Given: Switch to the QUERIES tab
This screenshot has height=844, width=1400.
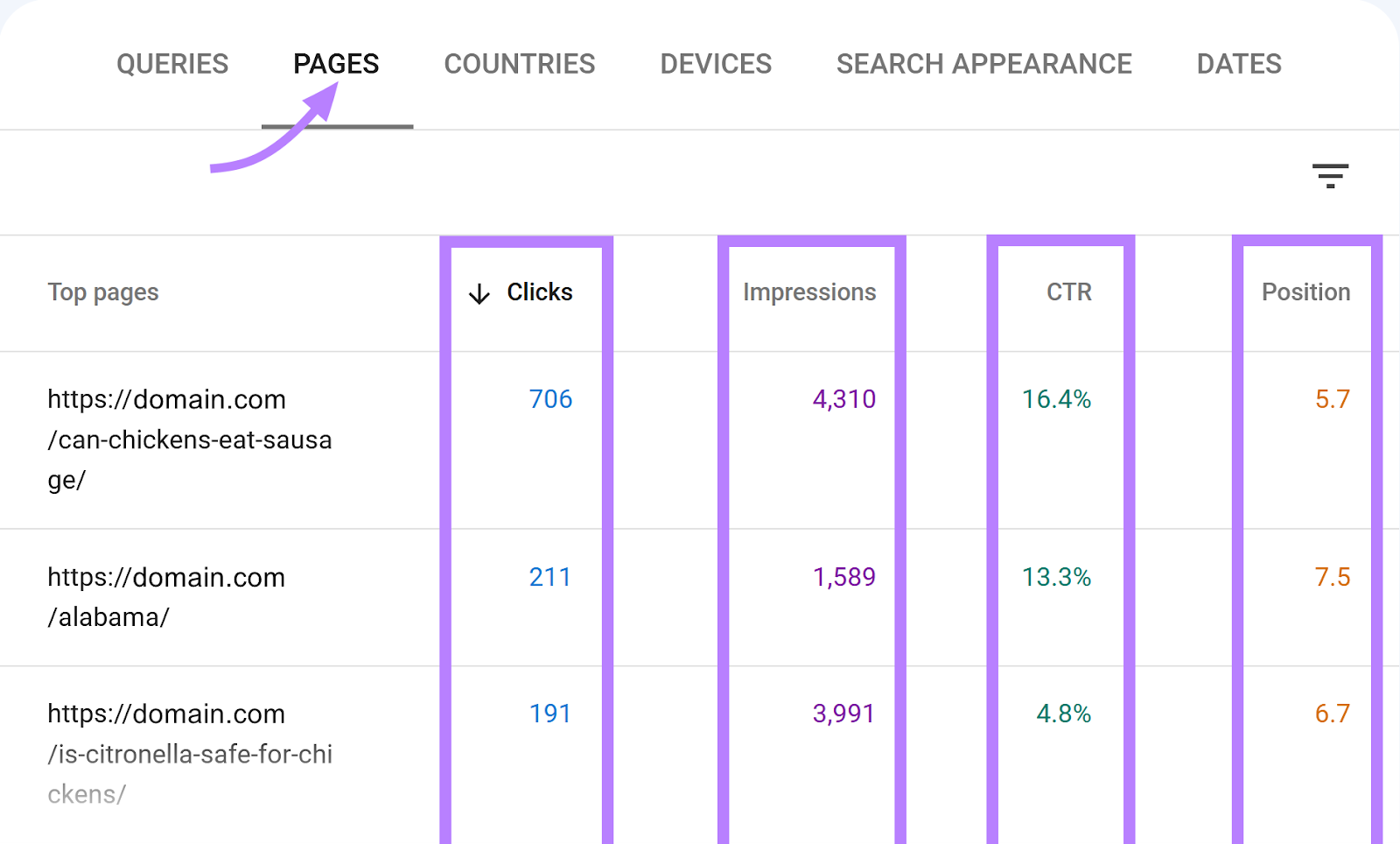Looking at the screenshot, I should (172, 63).
